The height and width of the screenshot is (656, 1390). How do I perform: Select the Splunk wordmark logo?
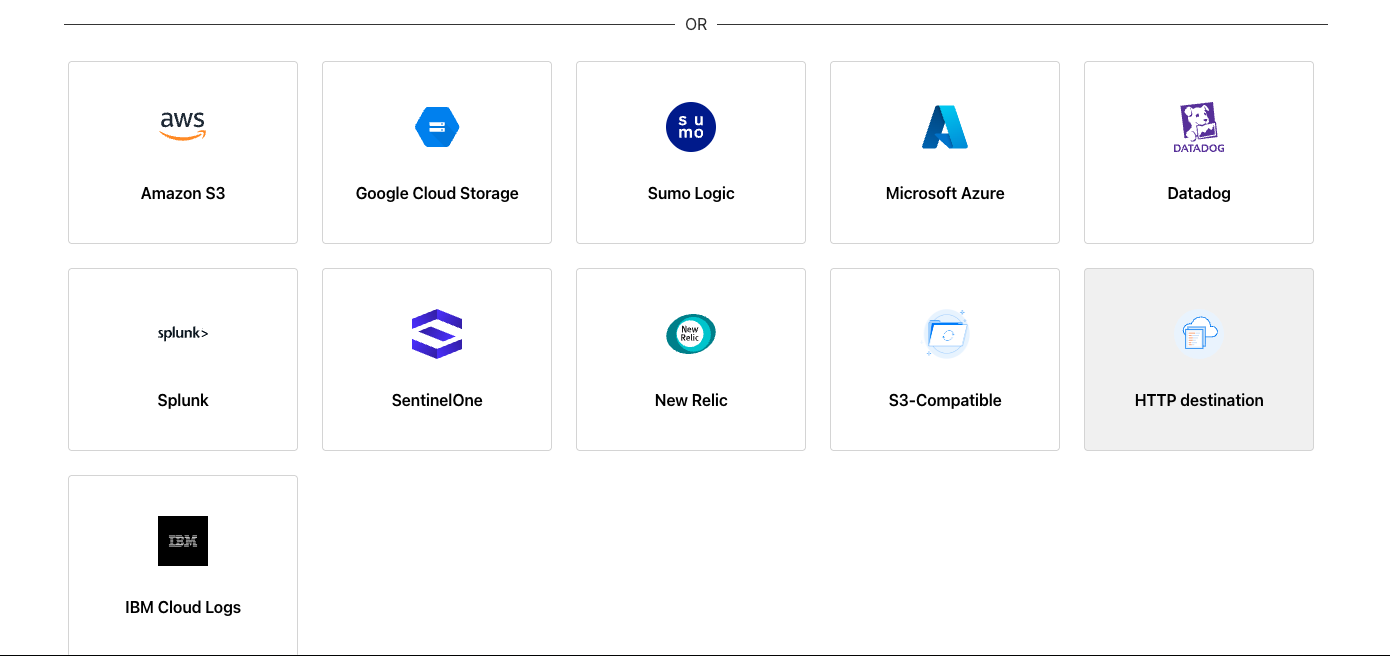[183, 334]
